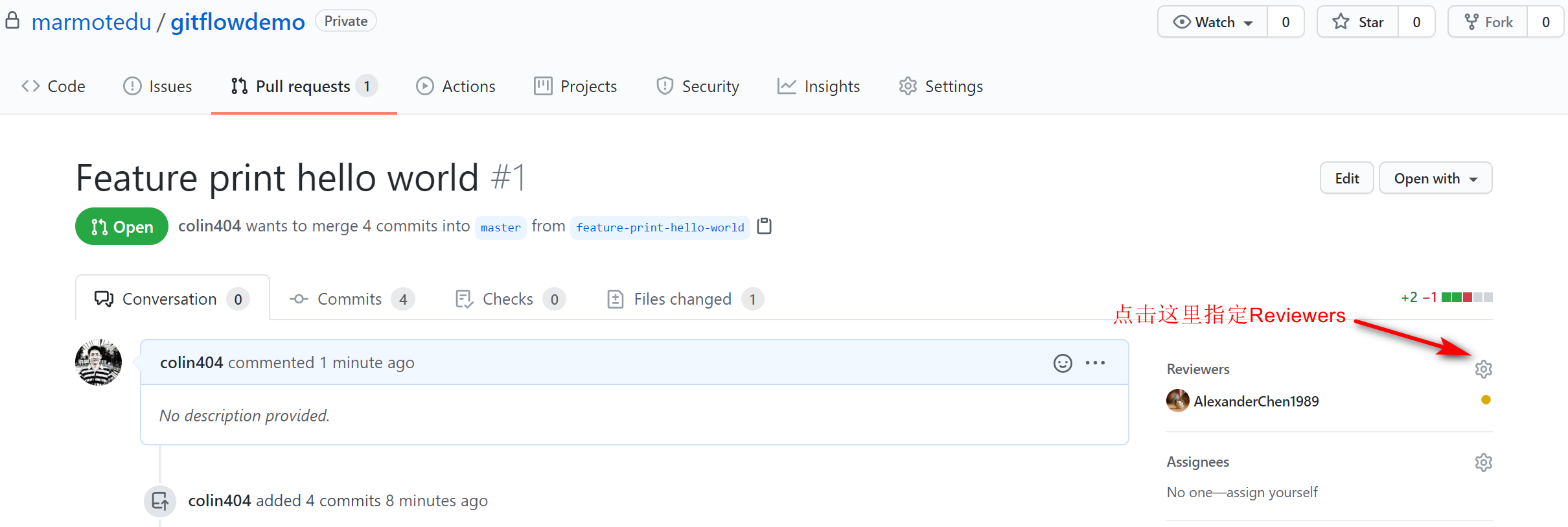Click the Reviewers gear icon

click(1483, 369)
